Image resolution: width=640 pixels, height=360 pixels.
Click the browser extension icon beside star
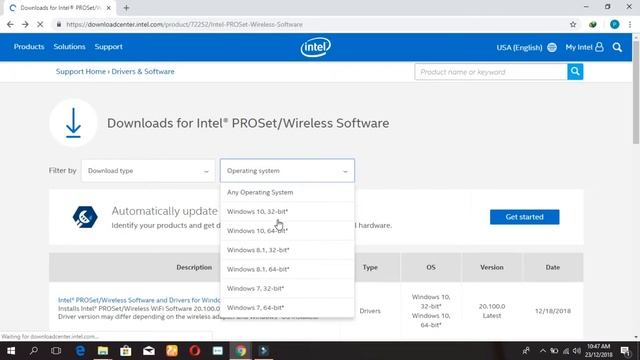pyautogui.click(x=593, y=24)
